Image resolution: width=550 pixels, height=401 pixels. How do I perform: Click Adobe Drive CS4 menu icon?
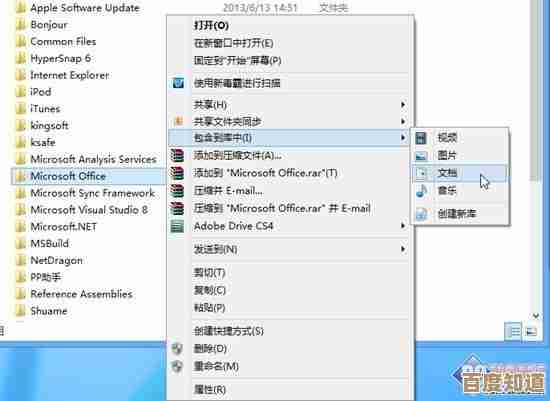pos(177,226)
